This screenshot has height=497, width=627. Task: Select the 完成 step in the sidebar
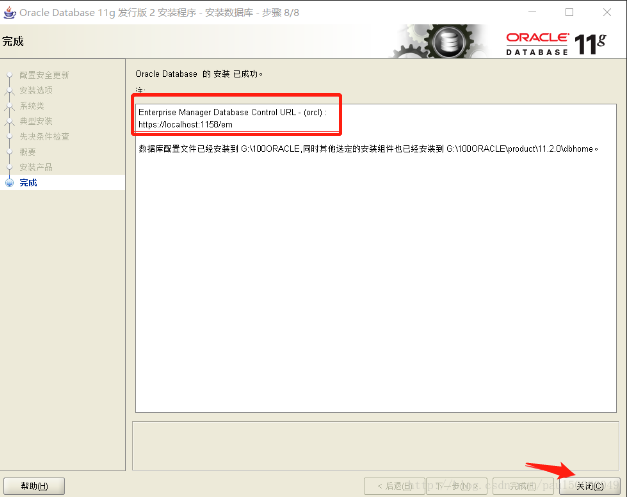click(28, 183)
